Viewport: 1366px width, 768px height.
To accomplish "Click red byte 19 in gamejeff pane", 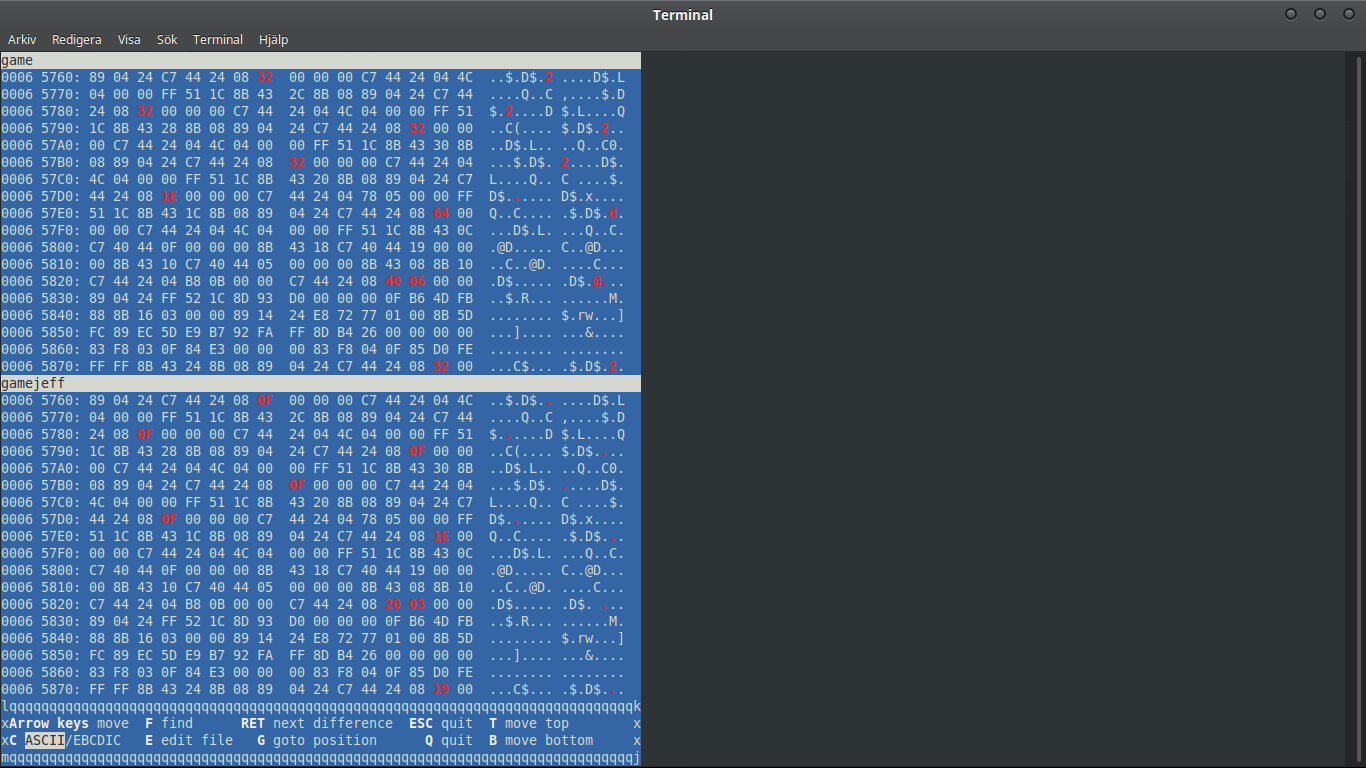I will tap(441, 689).
